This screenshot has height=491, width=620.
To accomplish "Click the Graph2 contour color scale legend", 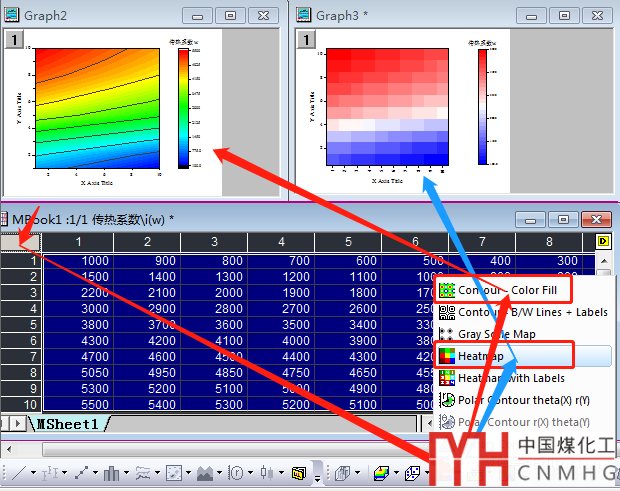I will 182,107.
